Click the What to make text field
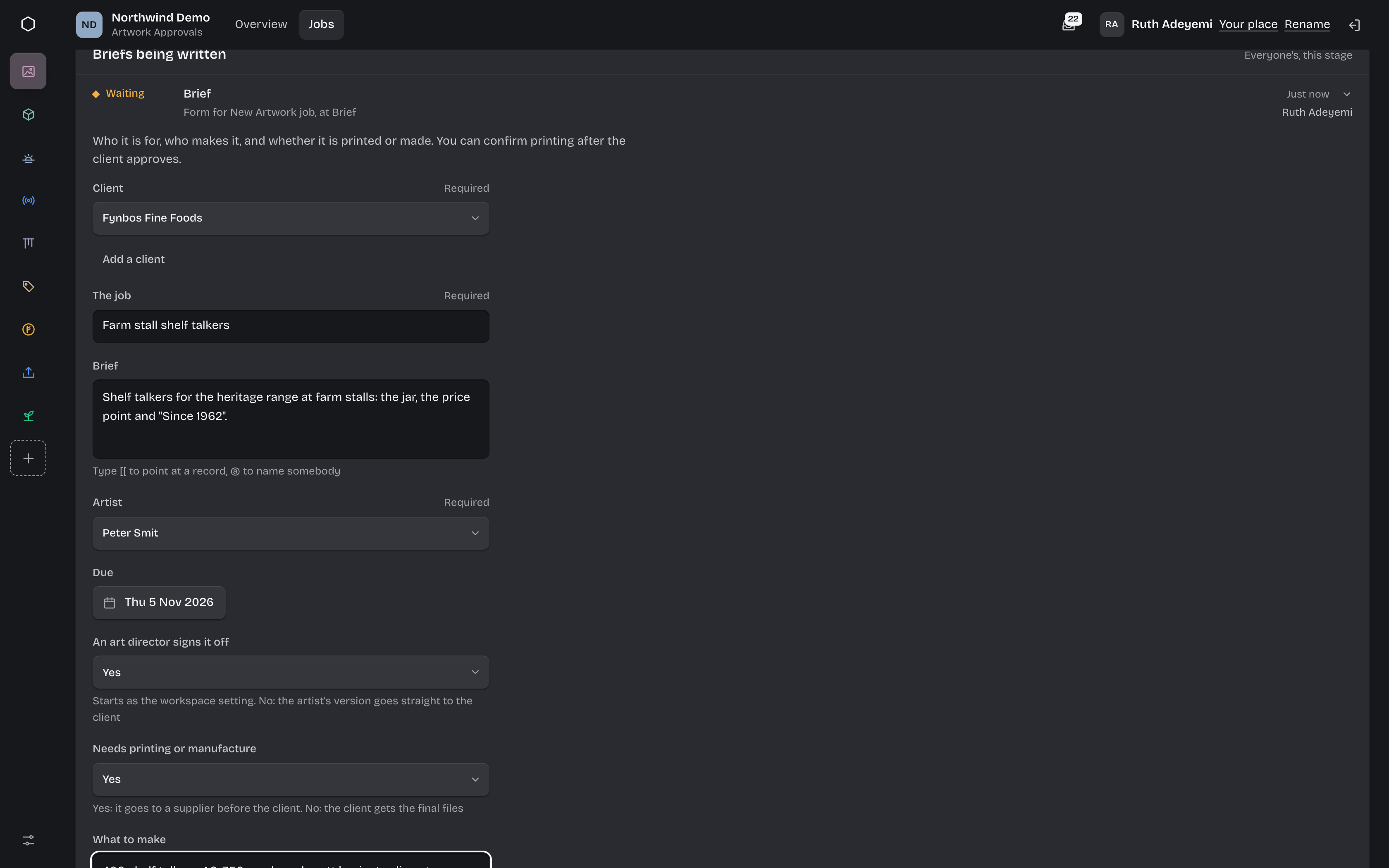The height and width of the screenshot is (868, 1389). click(x=291, y=860)
